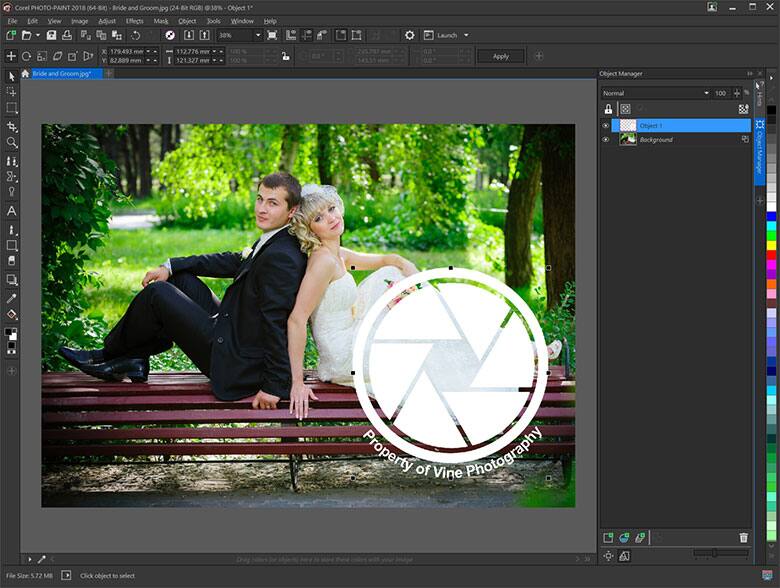Switch to Bride and Groom.jpg tab
The height and width of the screenshot is (588, 780).
pyautogui.click(x=62, y=74)
